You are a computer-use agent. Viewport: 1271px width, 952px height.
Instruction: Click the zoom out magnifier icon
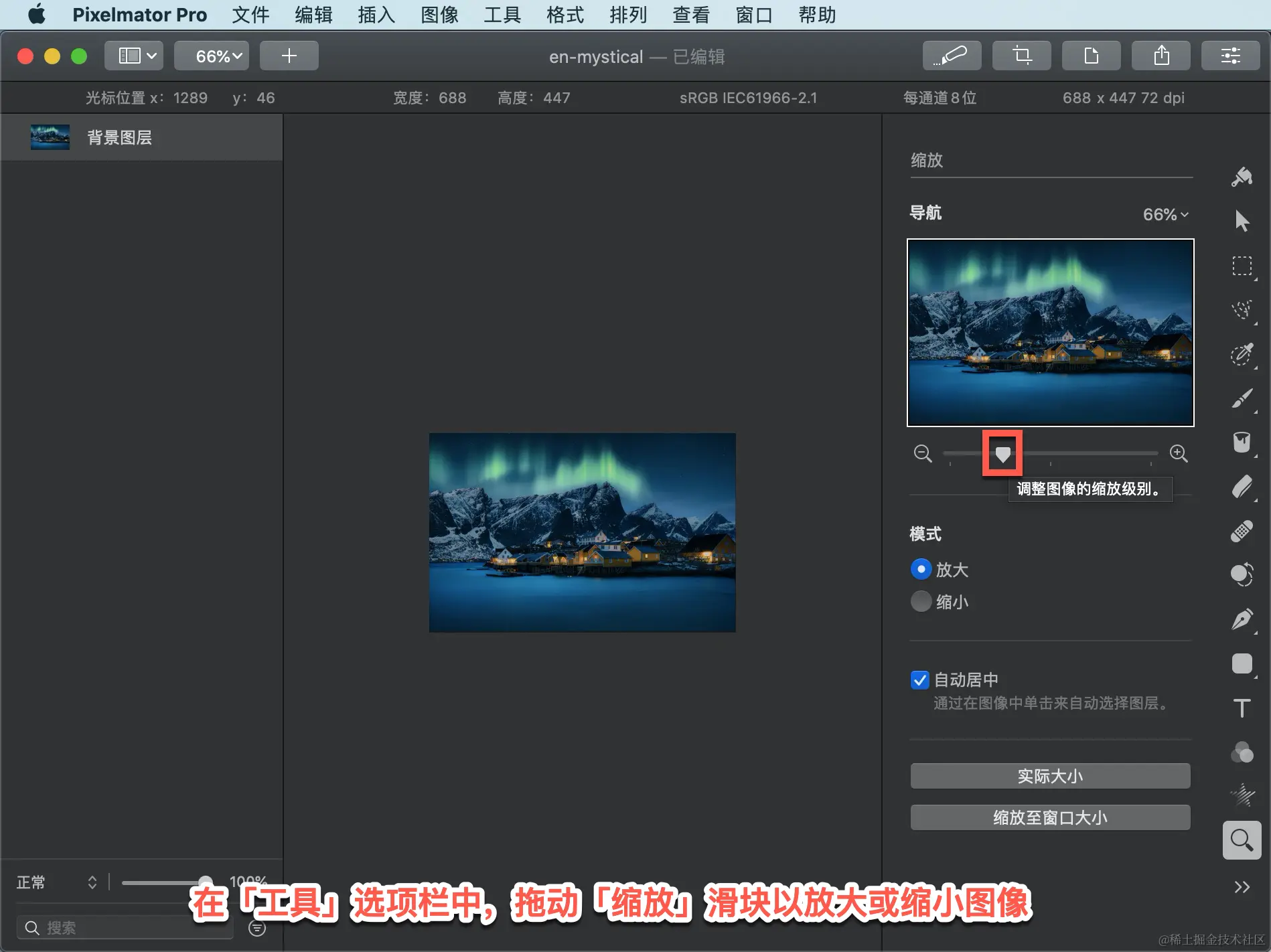click(x=923, y=453)
